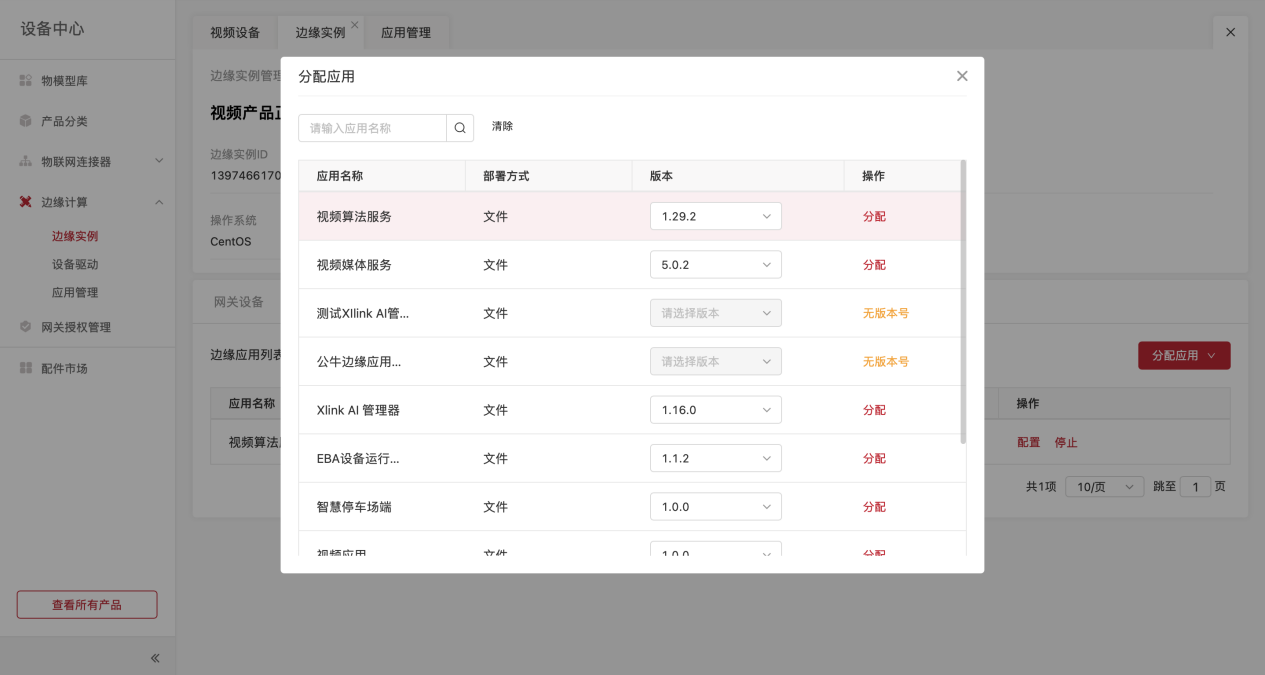Viewport: 1265px width, 675px height.
Task: Open version dropdown for 视频算法服务
Action: click(715, 216)
